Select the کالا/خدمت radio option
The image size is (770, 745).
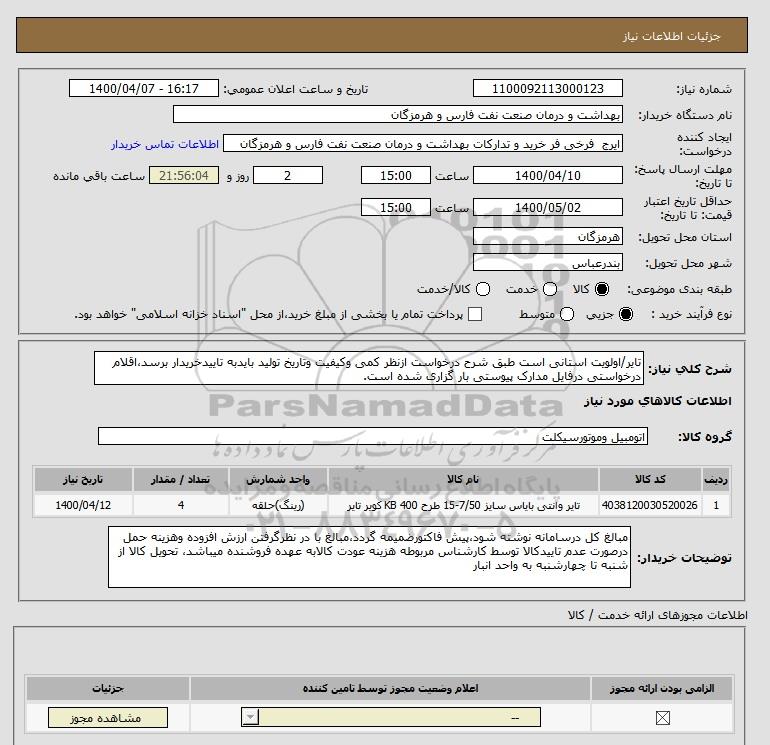tap(483, 289)
